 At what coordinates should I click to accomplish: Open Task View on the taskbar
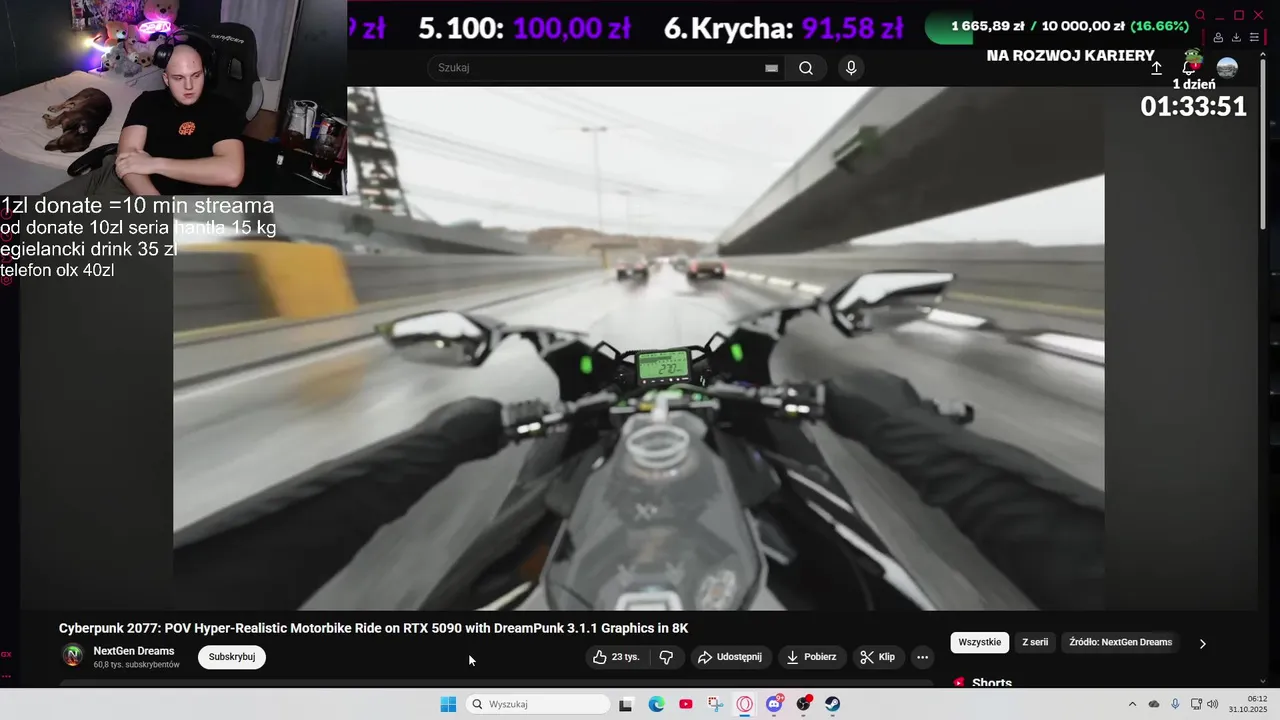coord(625,704)
